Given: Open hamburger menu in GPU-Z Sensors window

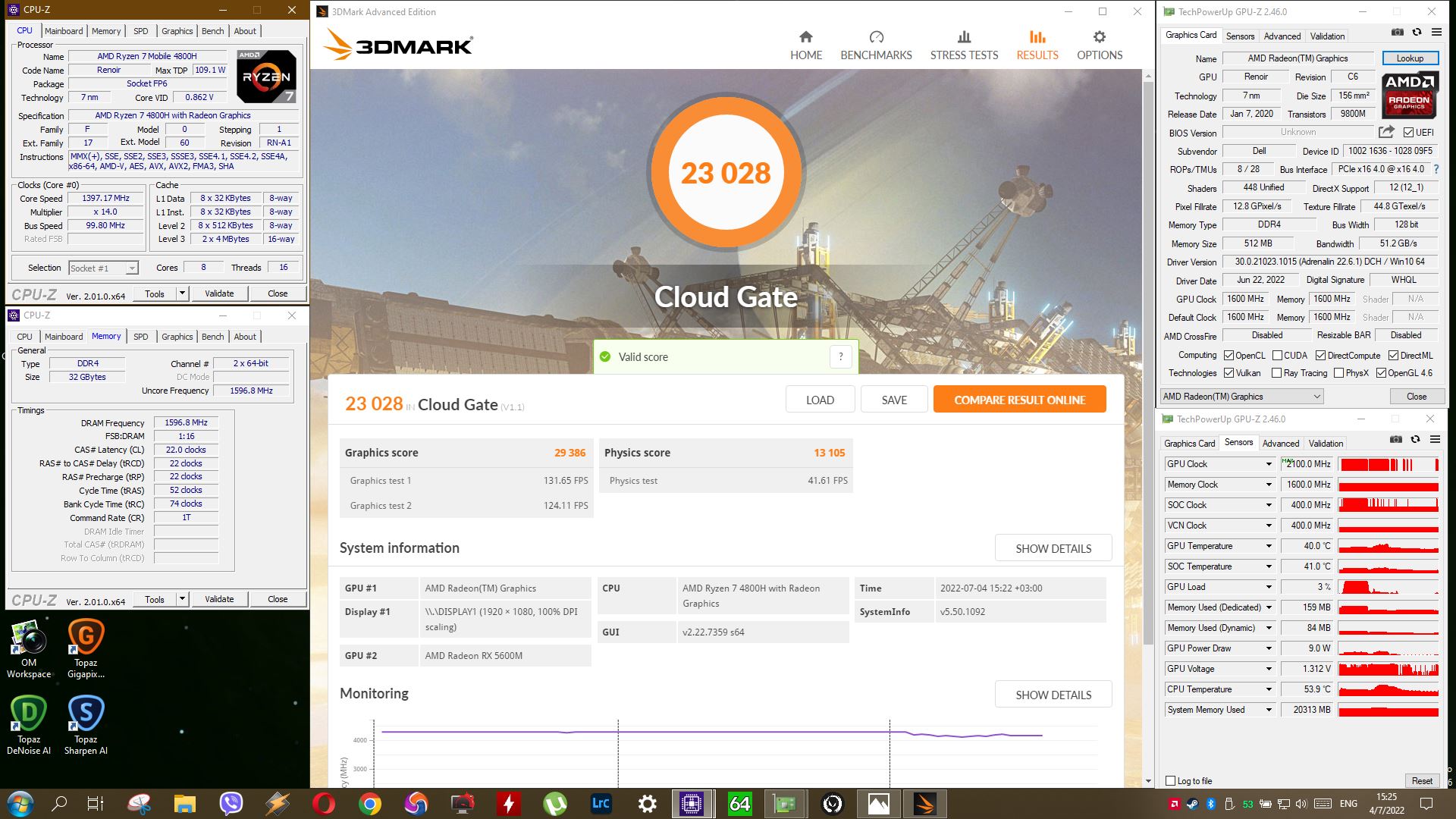Looking at the screenshot, I should point(1435,440).
